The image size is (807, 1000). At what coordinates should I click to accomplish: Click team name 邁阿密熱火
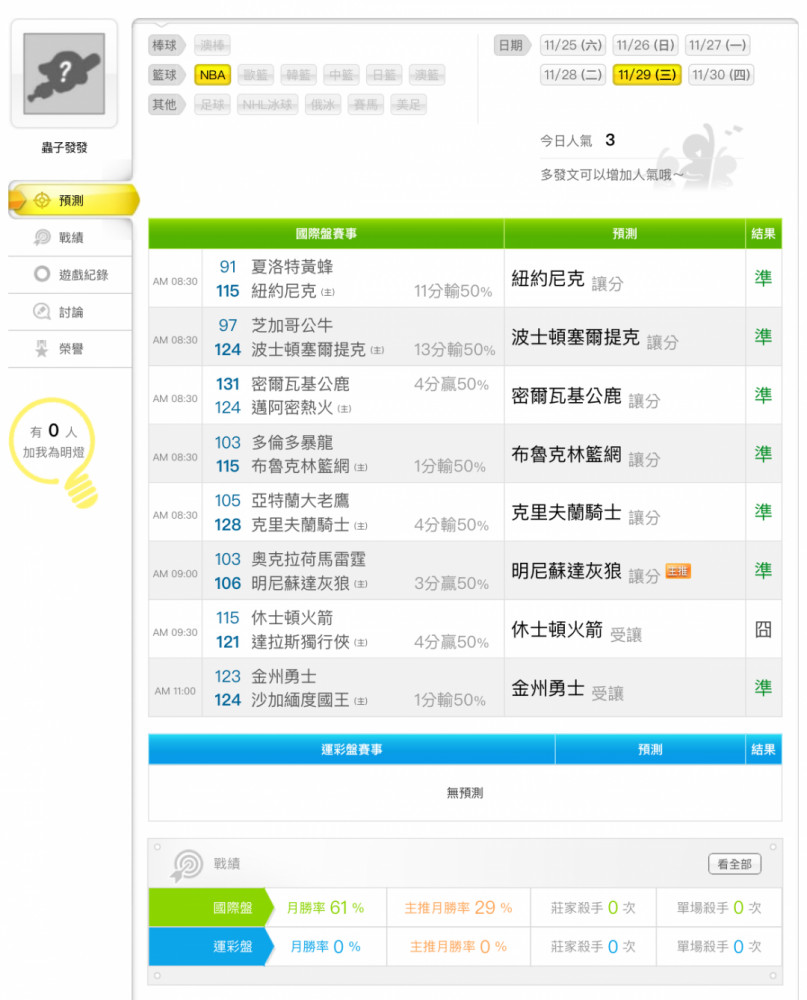[x=292, y=408]
